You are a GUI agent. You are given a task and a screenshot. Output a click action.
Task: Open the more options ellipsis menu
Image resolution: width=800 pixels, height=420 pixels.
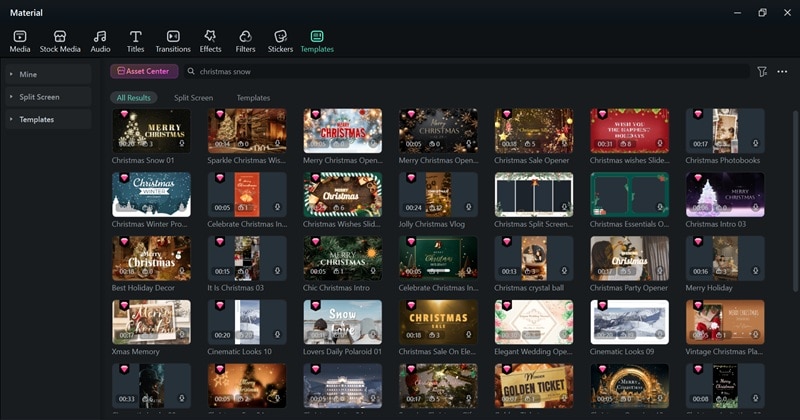782,72
